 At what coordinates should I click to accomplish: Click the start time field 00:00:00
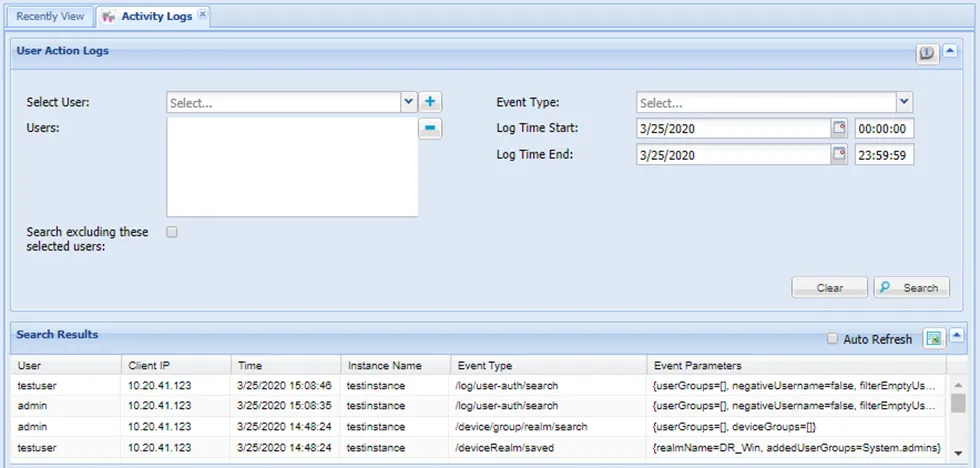point(884,129)
